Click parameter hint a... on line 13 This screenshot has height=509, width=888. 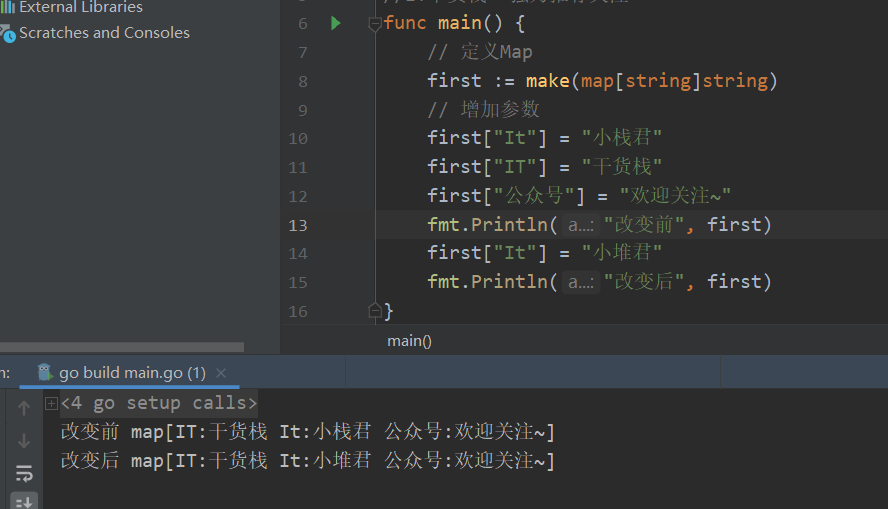pos(580,225)
